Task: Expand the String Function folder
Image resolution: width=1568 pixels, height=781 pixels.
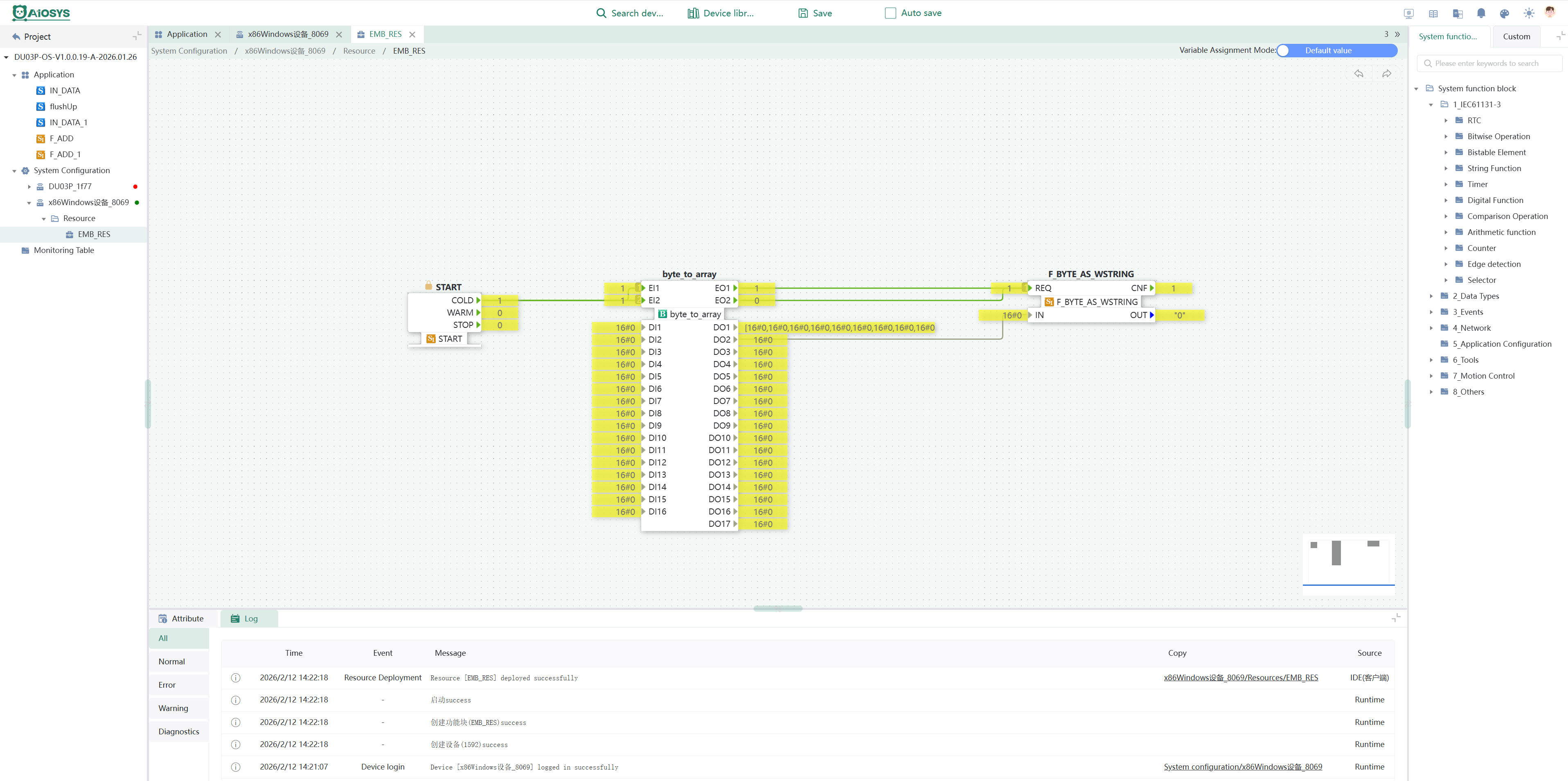Action: tap(1446, 169)
